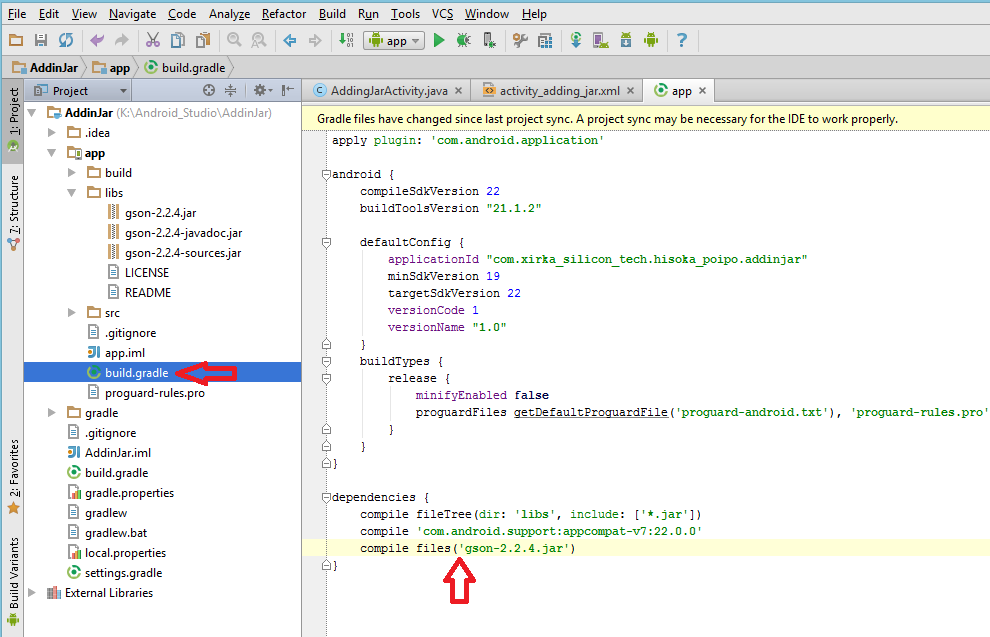Viewport: 990px width, 637px height.
Task: Select gson-2.2.4.jar in libs
Action: pos(160,213)
